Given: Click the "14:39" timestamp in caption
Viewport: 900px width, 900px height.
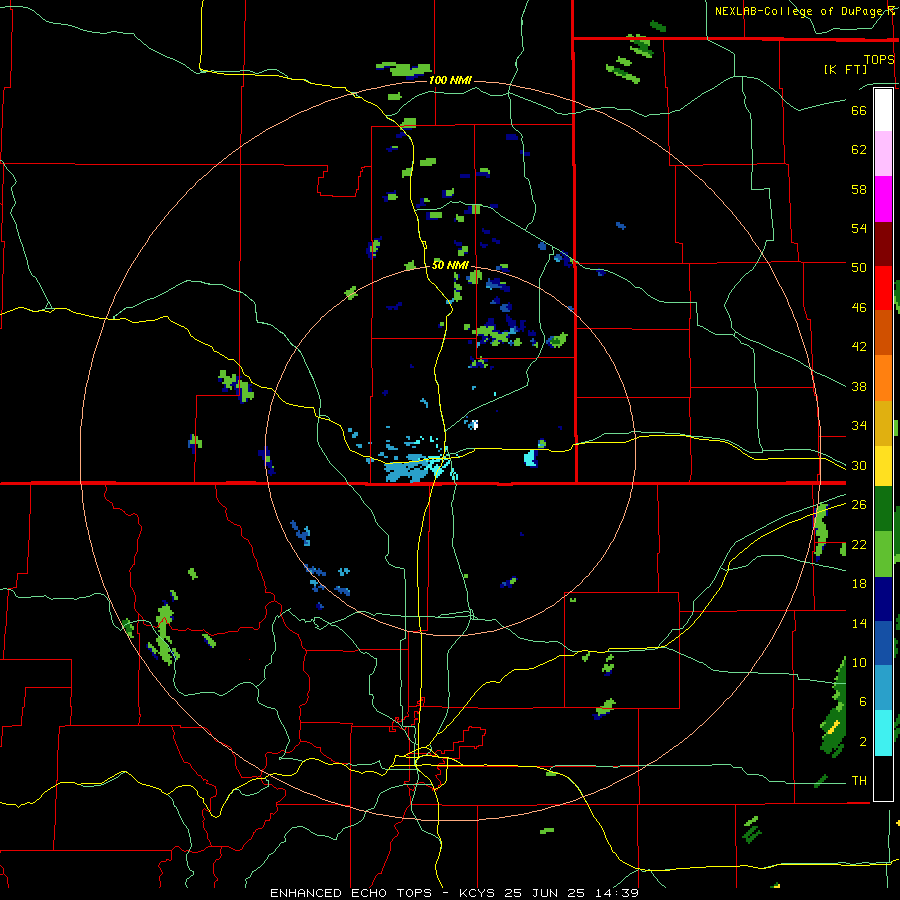Looking at the screenshot, I should pos(619,893).
